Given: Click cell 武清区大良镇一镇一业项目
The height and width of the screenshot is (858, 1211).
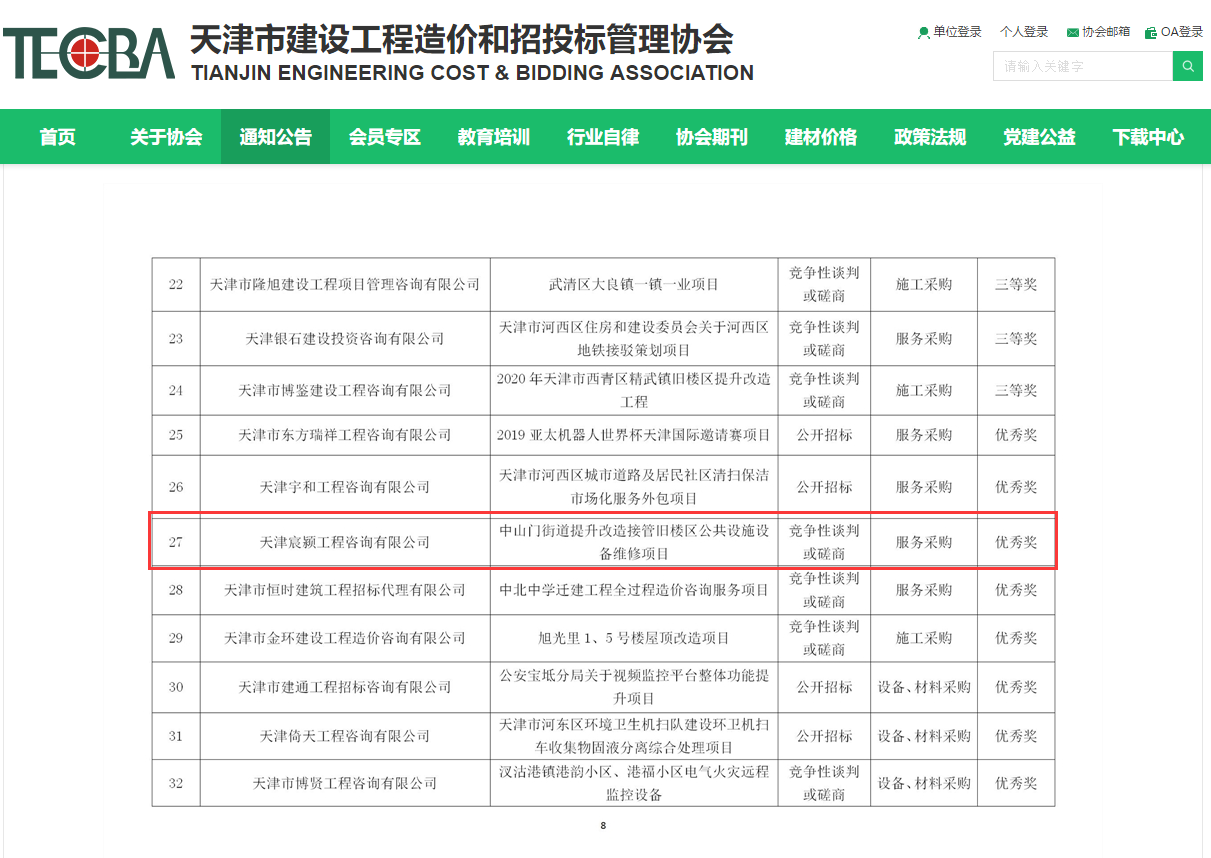Looking at the screenshot, I should tap(634, 285).
